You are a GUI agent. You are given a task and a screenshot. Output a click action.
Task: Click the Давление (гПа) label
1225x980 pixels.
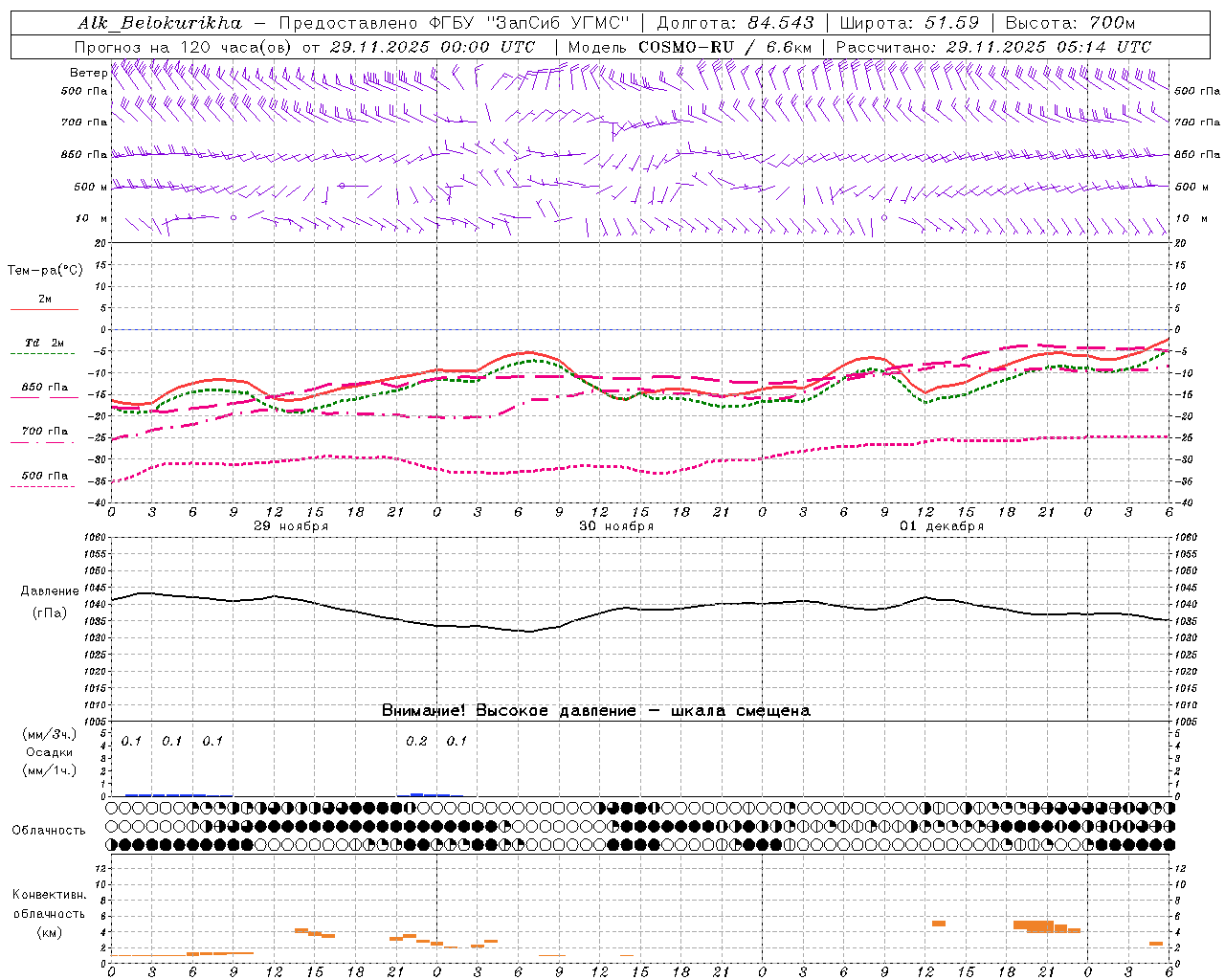pos(50,602)
